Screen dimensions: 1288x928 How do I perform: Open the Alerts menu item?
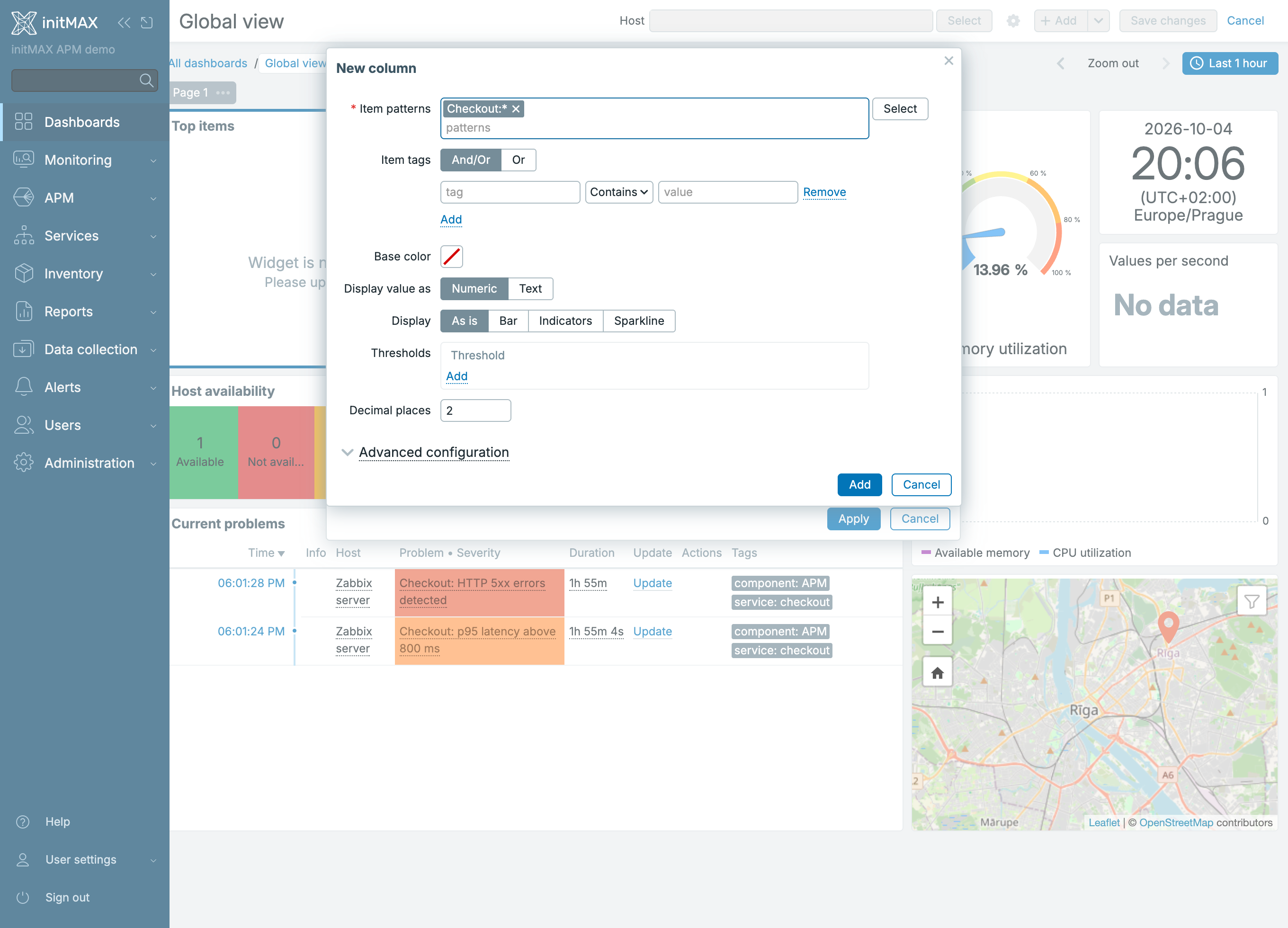point(85,387)
